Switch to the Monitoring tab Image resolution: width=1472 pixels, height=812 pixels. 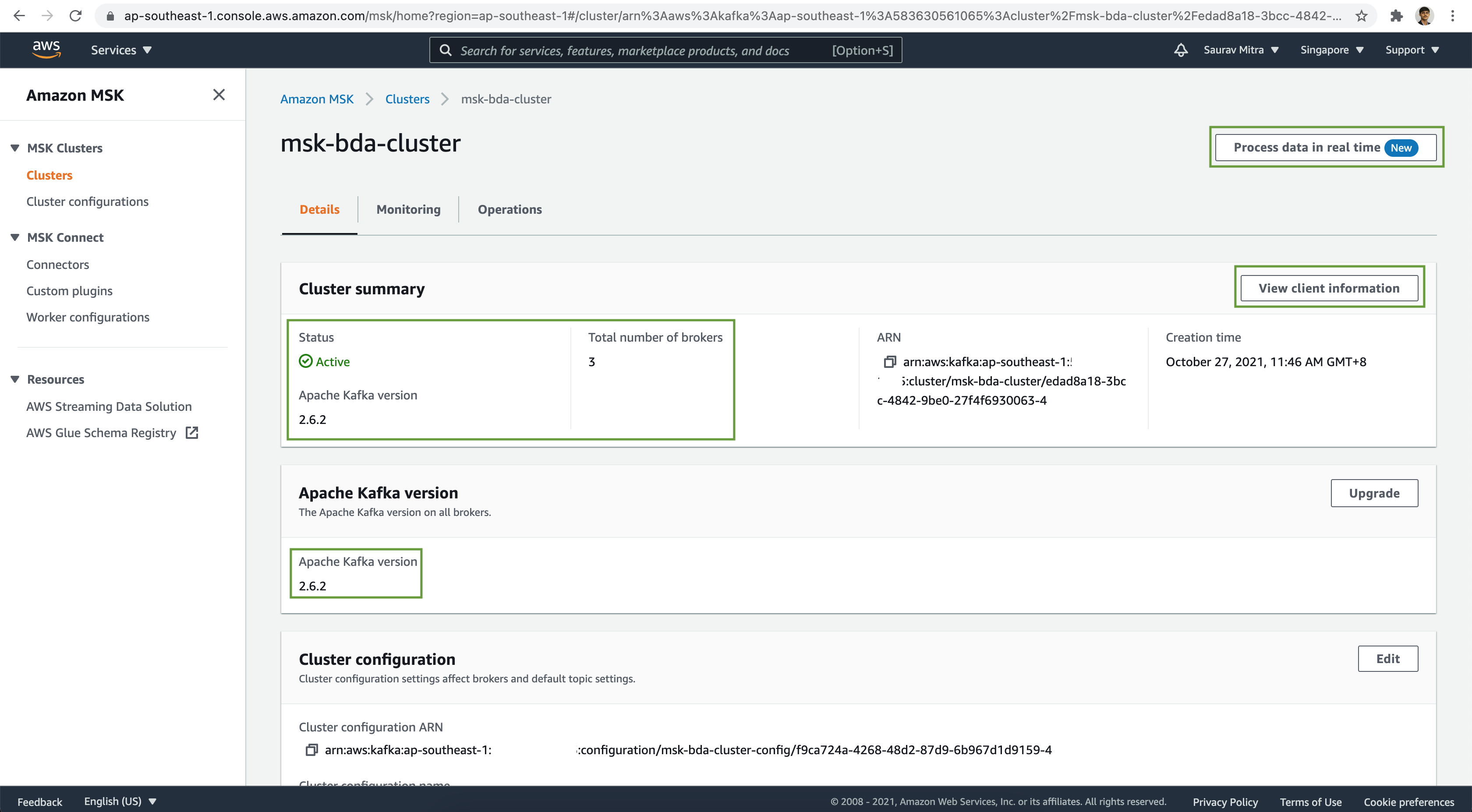(x=408, y=209)
